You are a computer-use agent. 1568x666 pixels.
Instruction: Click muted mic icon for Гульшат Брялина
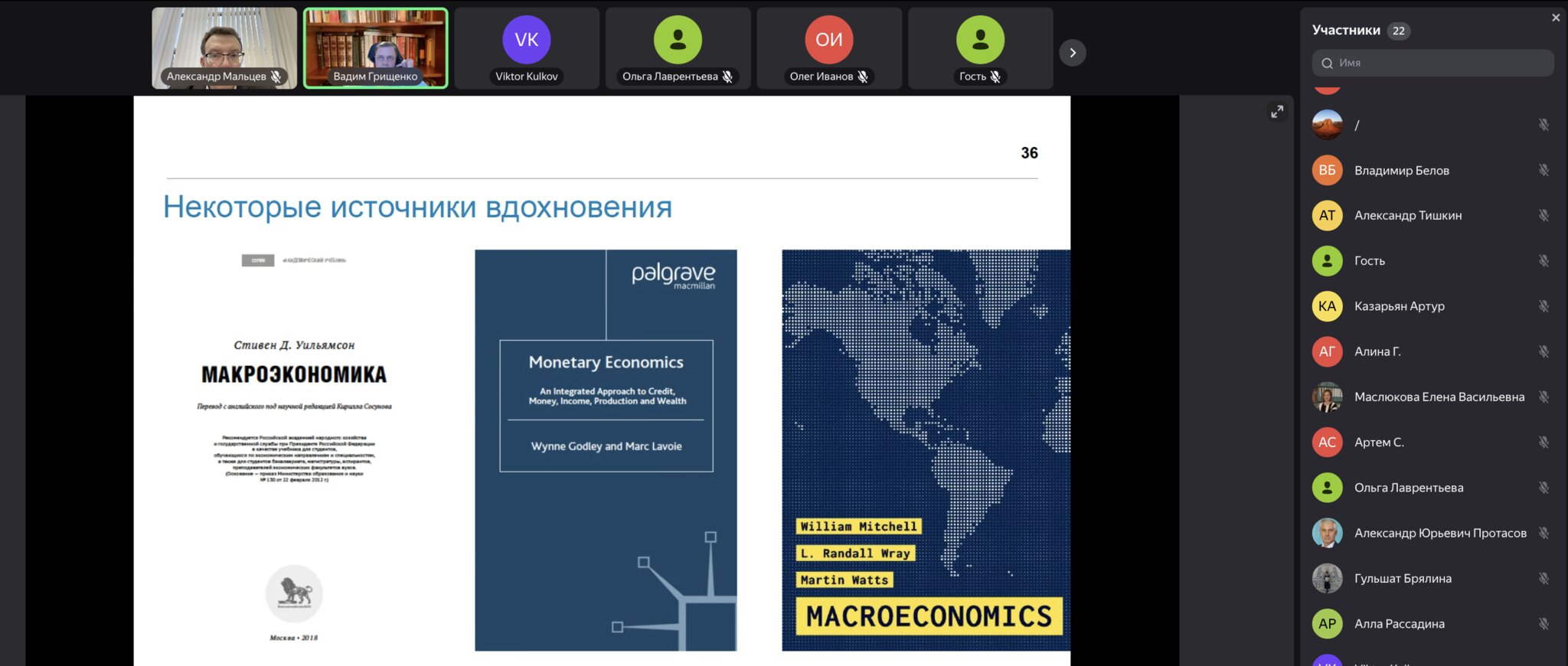(1543, 579)
